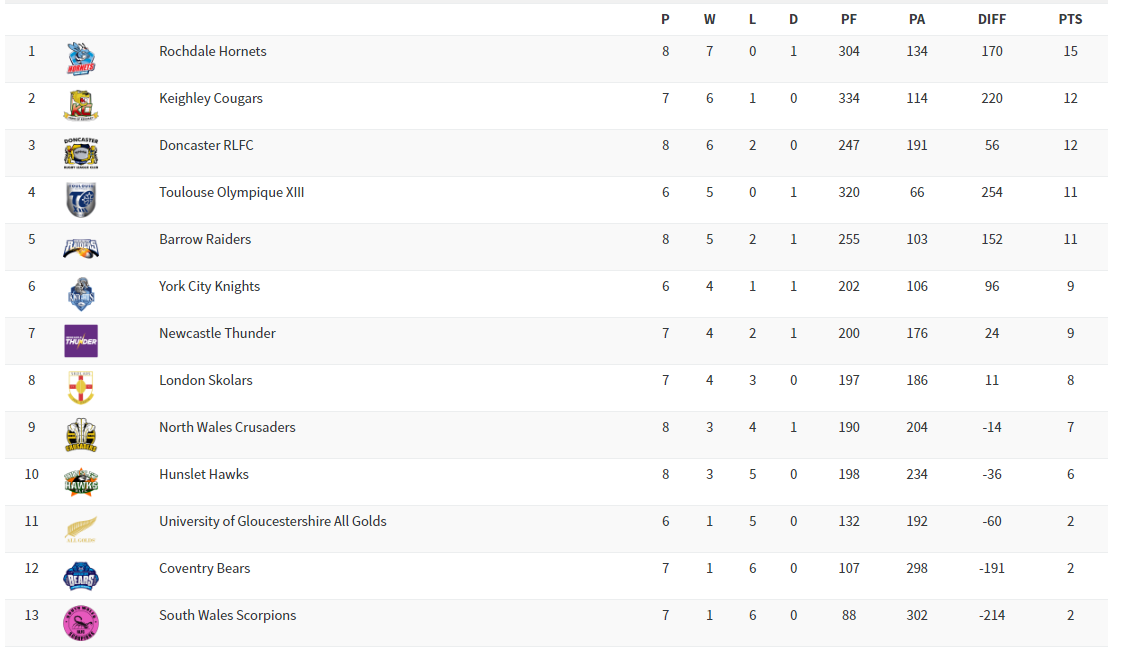Click the Hunslet Hawks logo
This screenshot has height=649, width=1125.
81,482
